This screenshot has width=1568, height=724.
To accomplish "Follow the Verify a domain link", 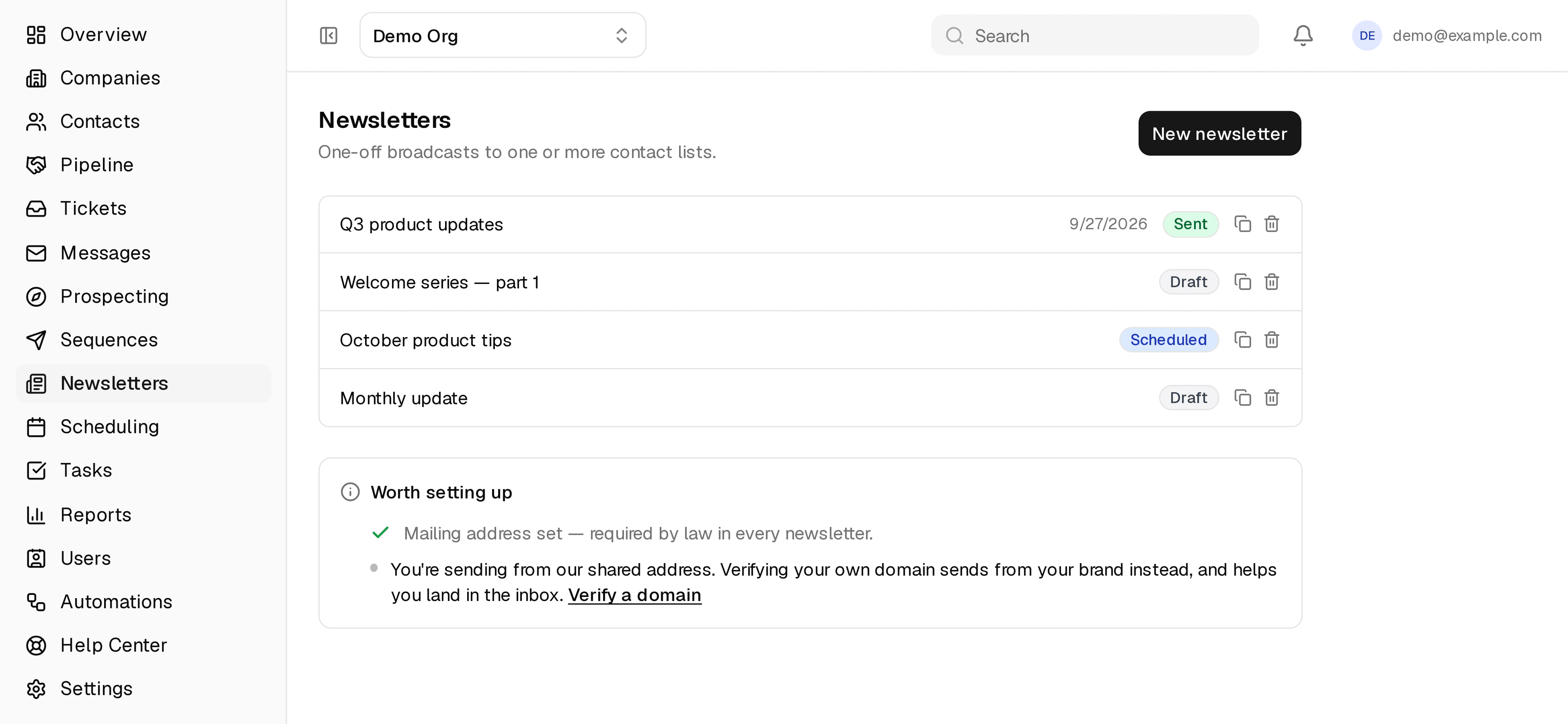I will point(634,595).
